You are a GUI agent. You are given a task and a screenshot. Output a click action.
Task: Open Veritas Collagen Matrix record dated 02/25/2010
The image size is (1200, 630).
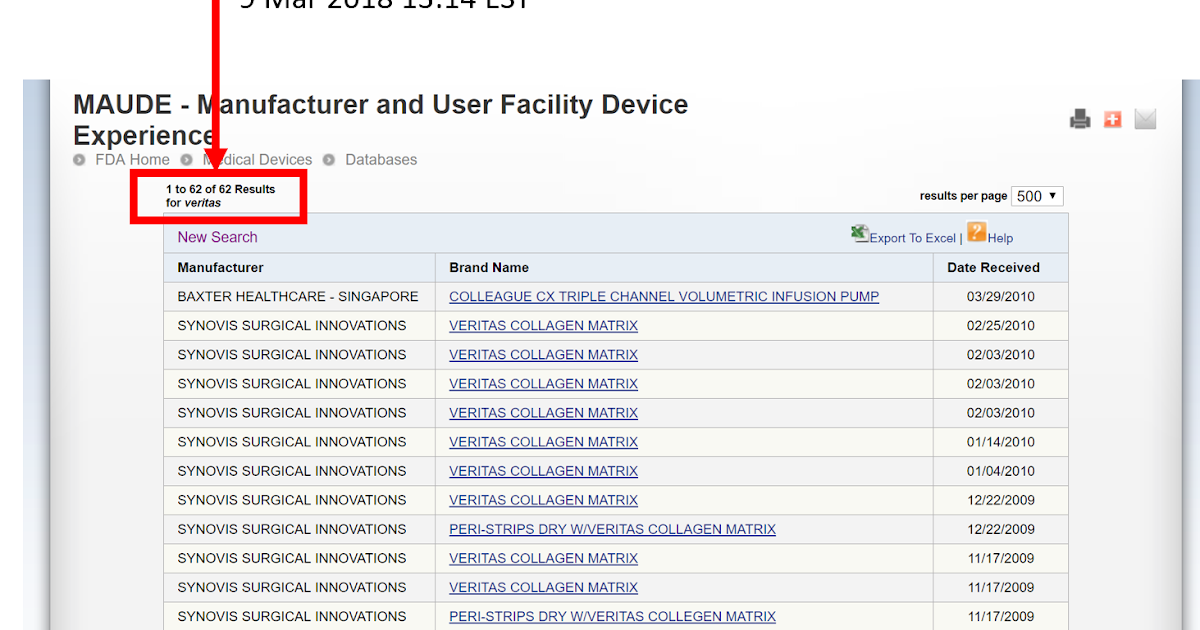(543, 325)
